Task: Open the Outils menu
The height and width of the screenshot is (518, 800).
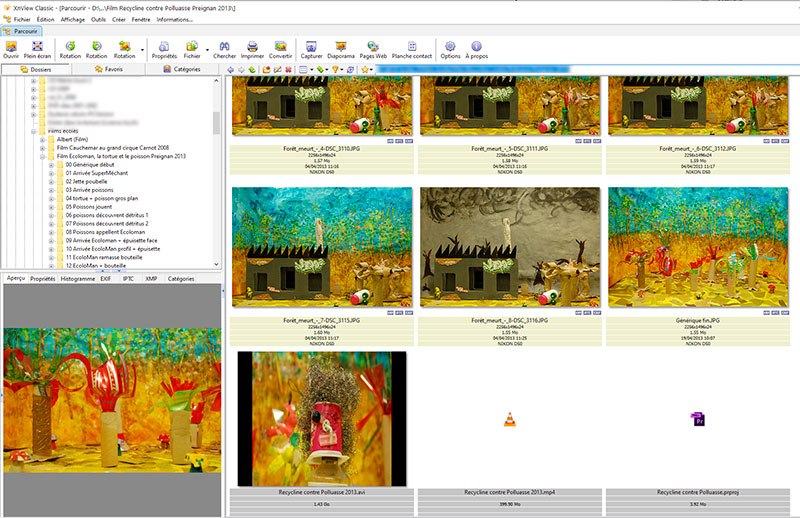Action: point(98,19)
